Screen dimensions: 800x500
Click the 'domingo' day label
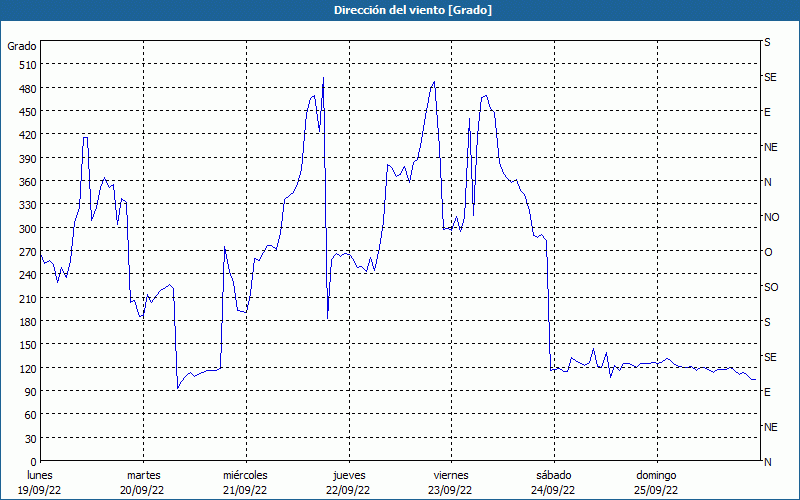656,475
